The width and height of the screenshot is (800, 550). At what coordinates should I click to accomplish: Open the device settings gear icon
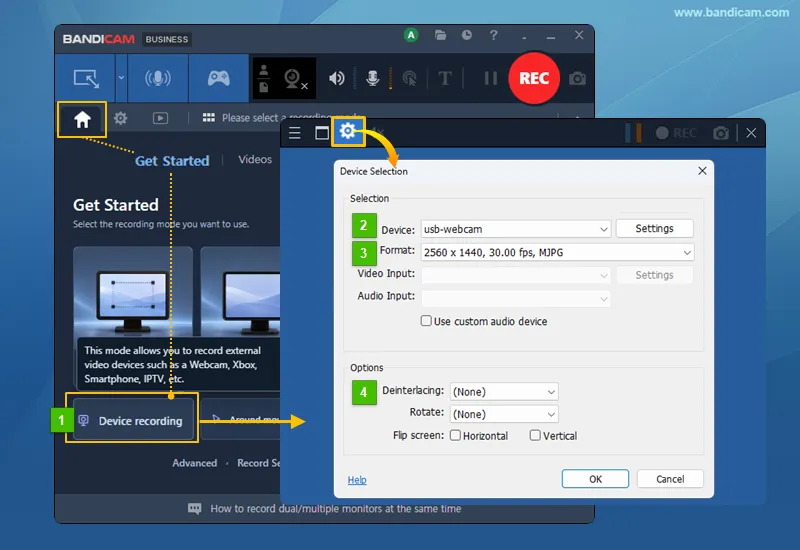coord(348,132)
